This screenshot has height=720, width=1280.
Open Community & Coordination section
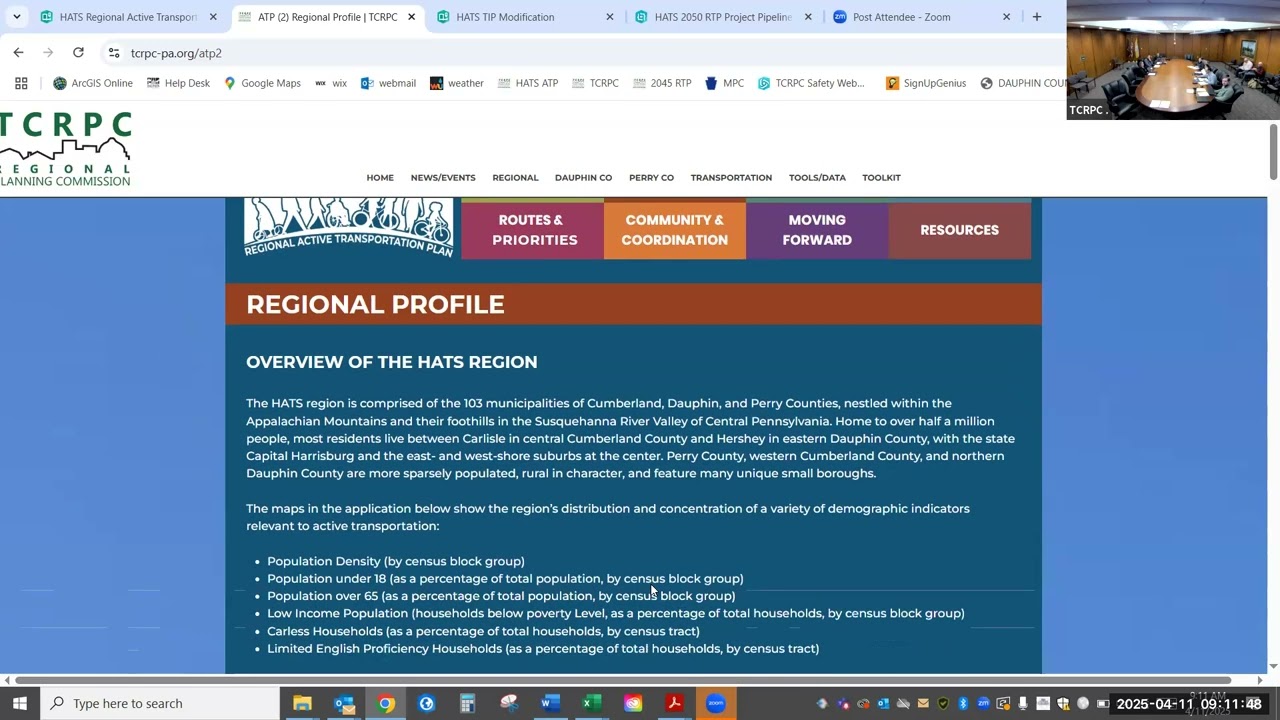tap(675, 230)
